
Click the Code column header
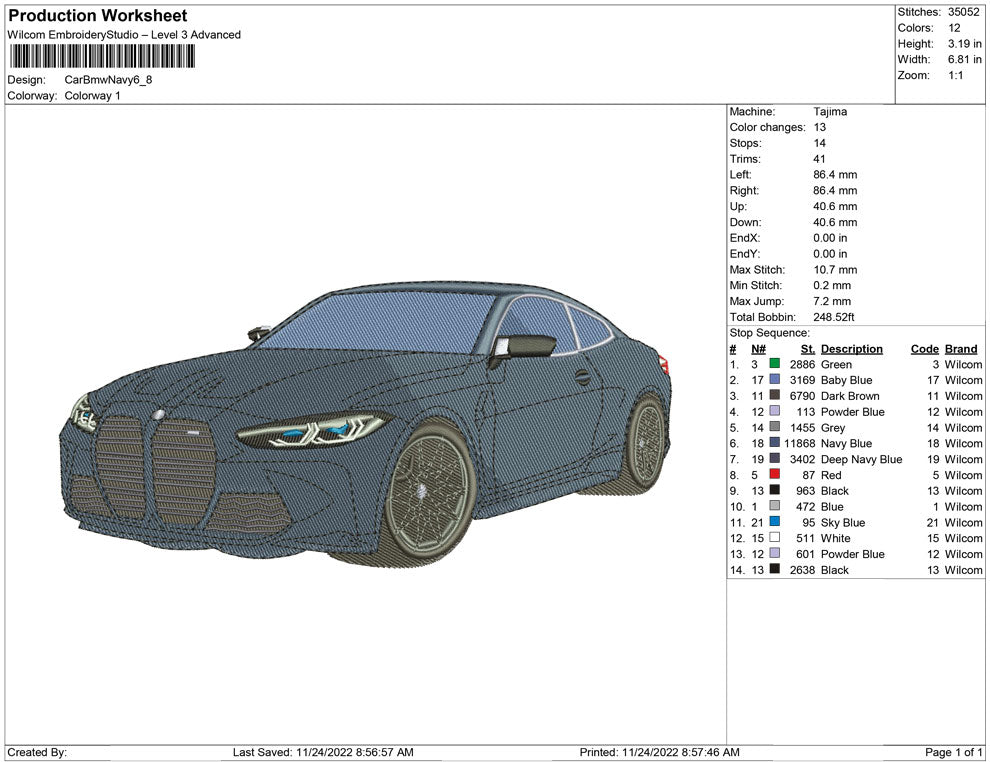tap(924, 349)
